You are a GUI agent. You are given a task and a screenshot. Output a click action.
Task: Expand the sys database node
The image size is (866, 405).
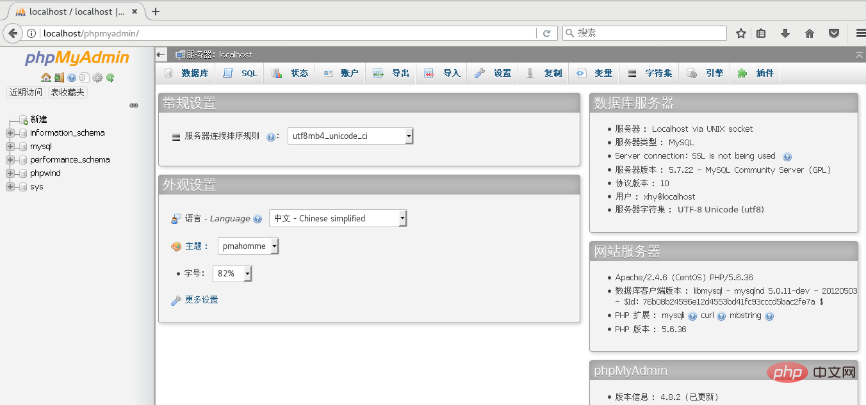click(x=9, y=187)
